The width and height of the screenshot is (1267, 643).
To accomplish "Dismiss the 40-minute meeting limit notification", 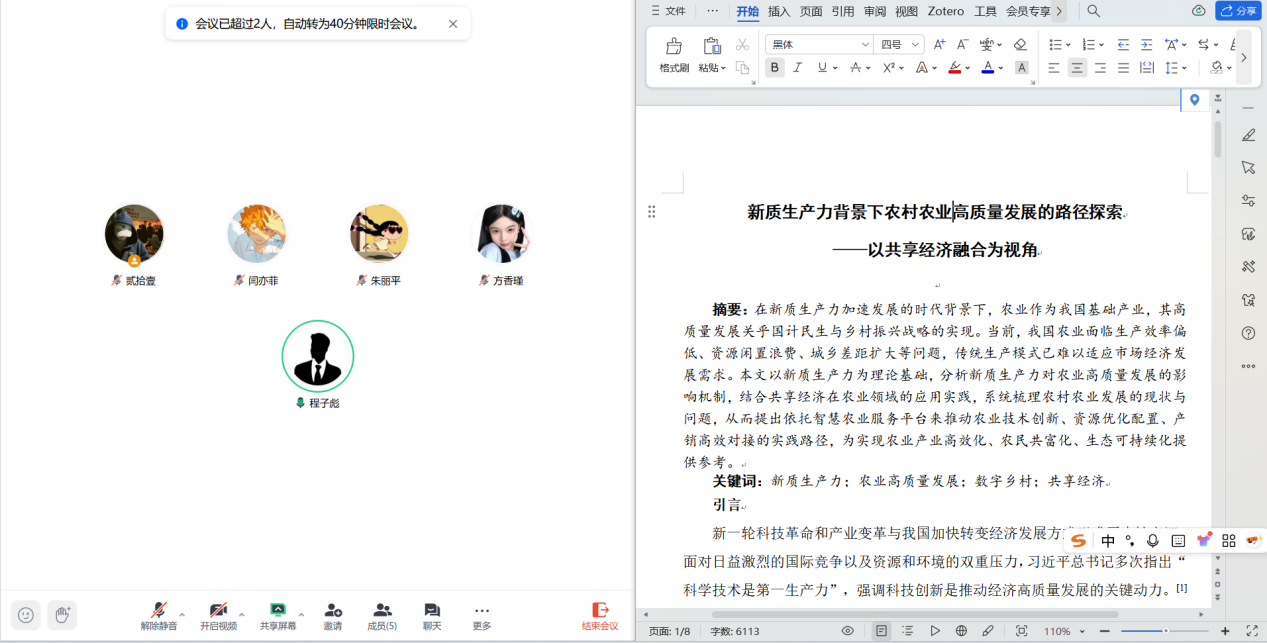I will pos(453,24).
